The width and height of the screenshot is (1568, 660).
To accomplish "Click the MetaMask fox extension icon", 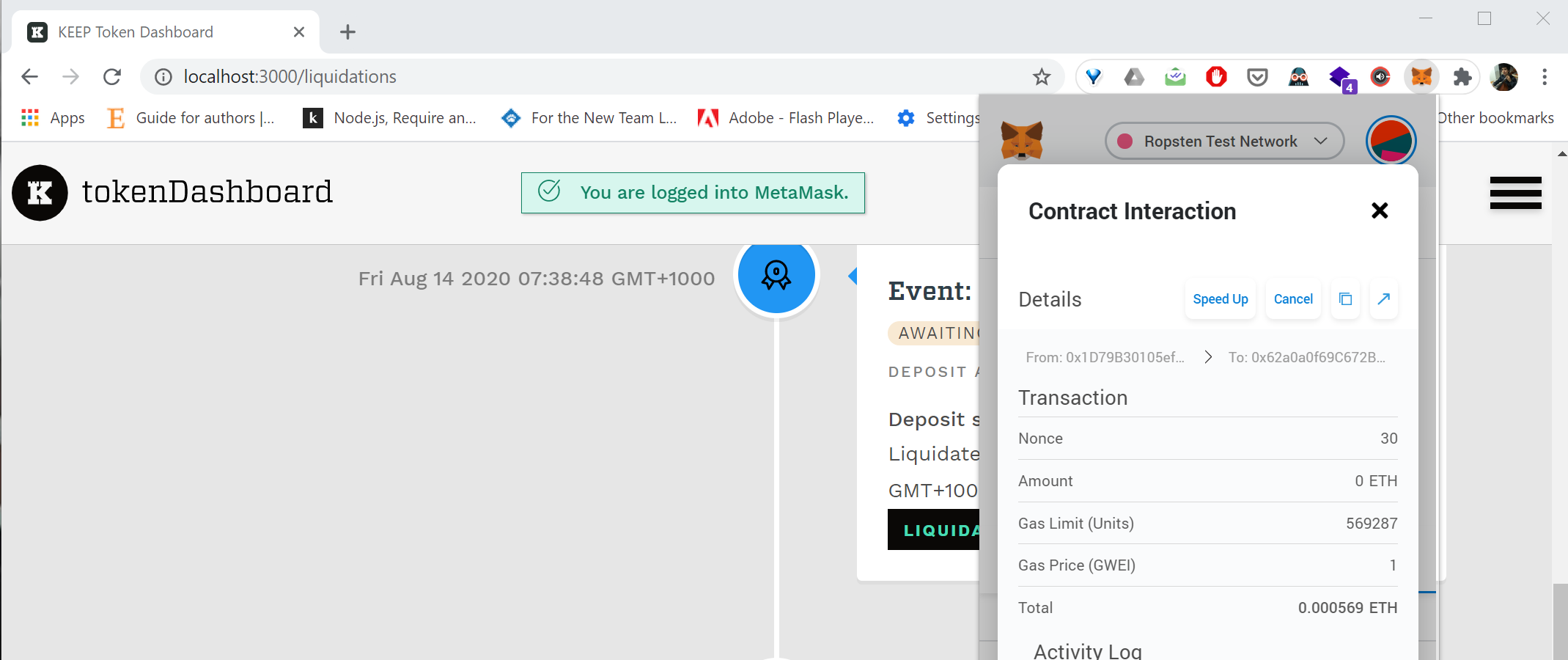I will click(1421, 76).
